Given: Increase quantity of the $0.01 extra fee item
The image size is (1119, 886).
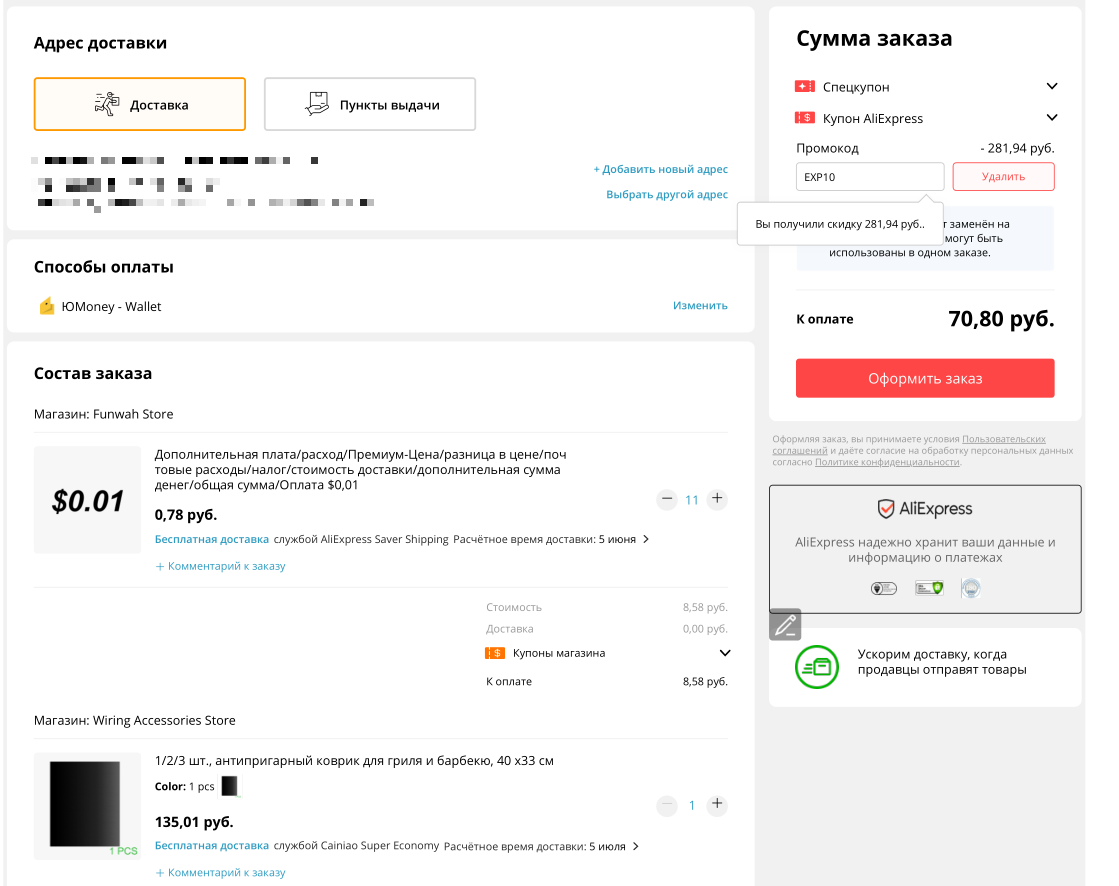Looking at the screenshot, I should [x=717, y=499].
